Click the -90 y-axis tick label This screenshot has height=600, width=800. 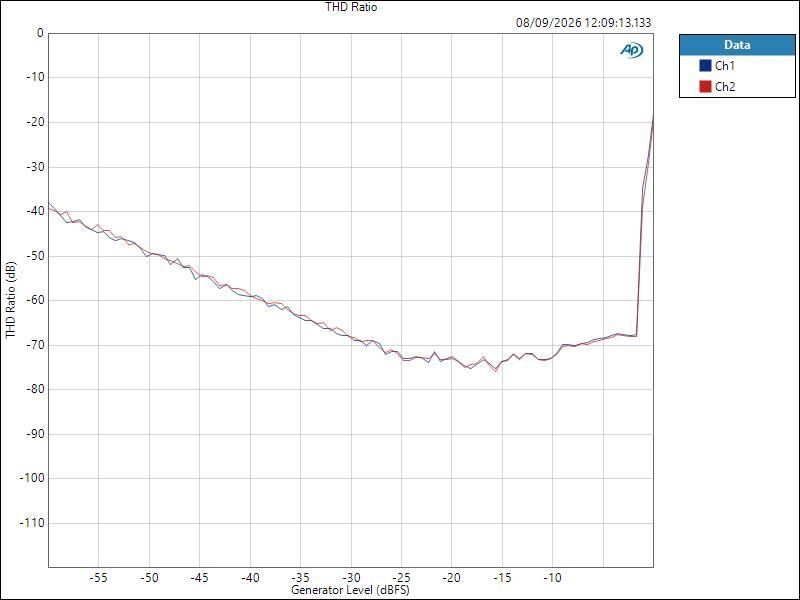tap(35, 434)
